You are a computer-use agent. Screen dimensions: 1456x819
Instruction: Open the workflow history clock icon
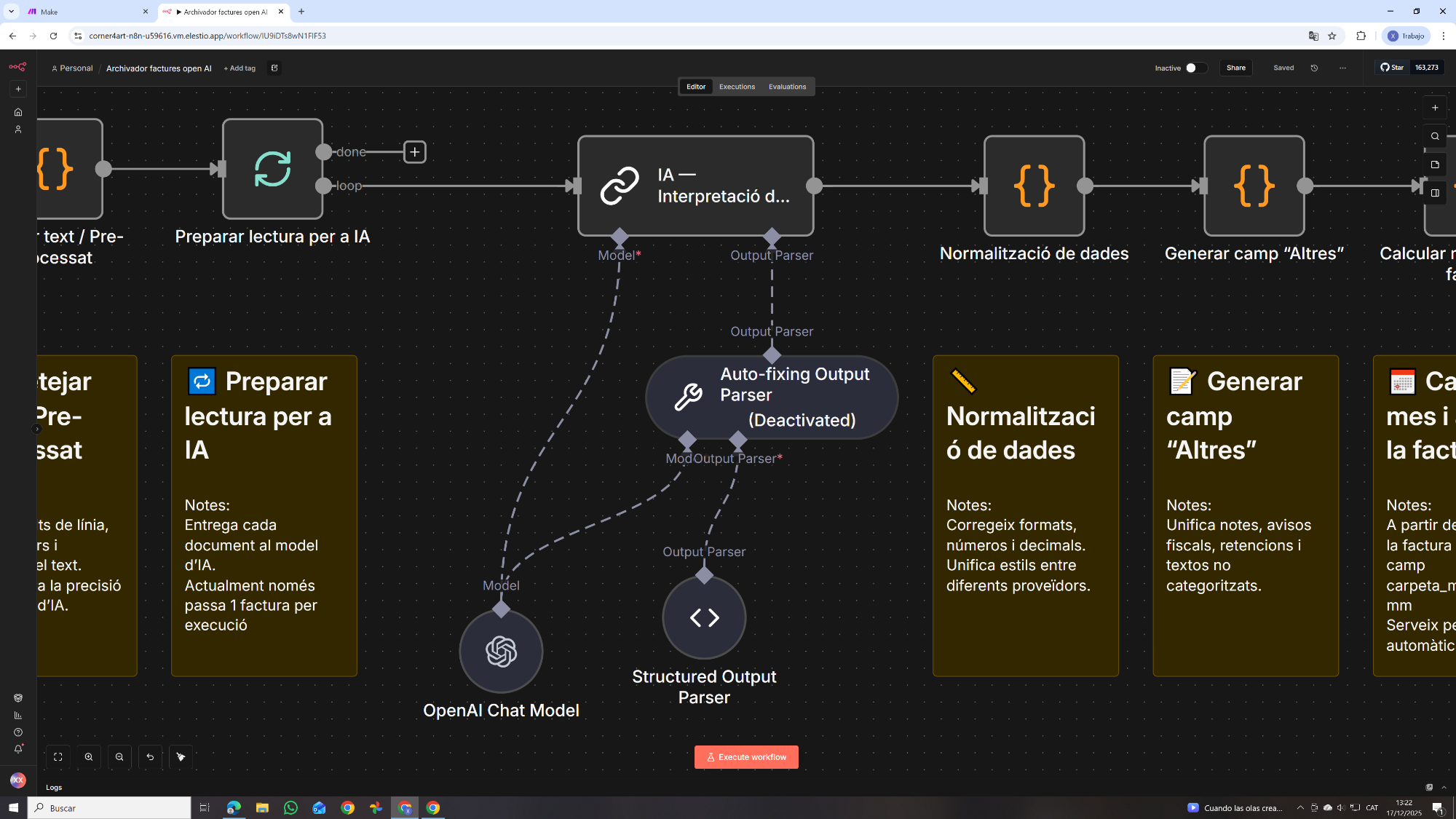[1314, 68]
